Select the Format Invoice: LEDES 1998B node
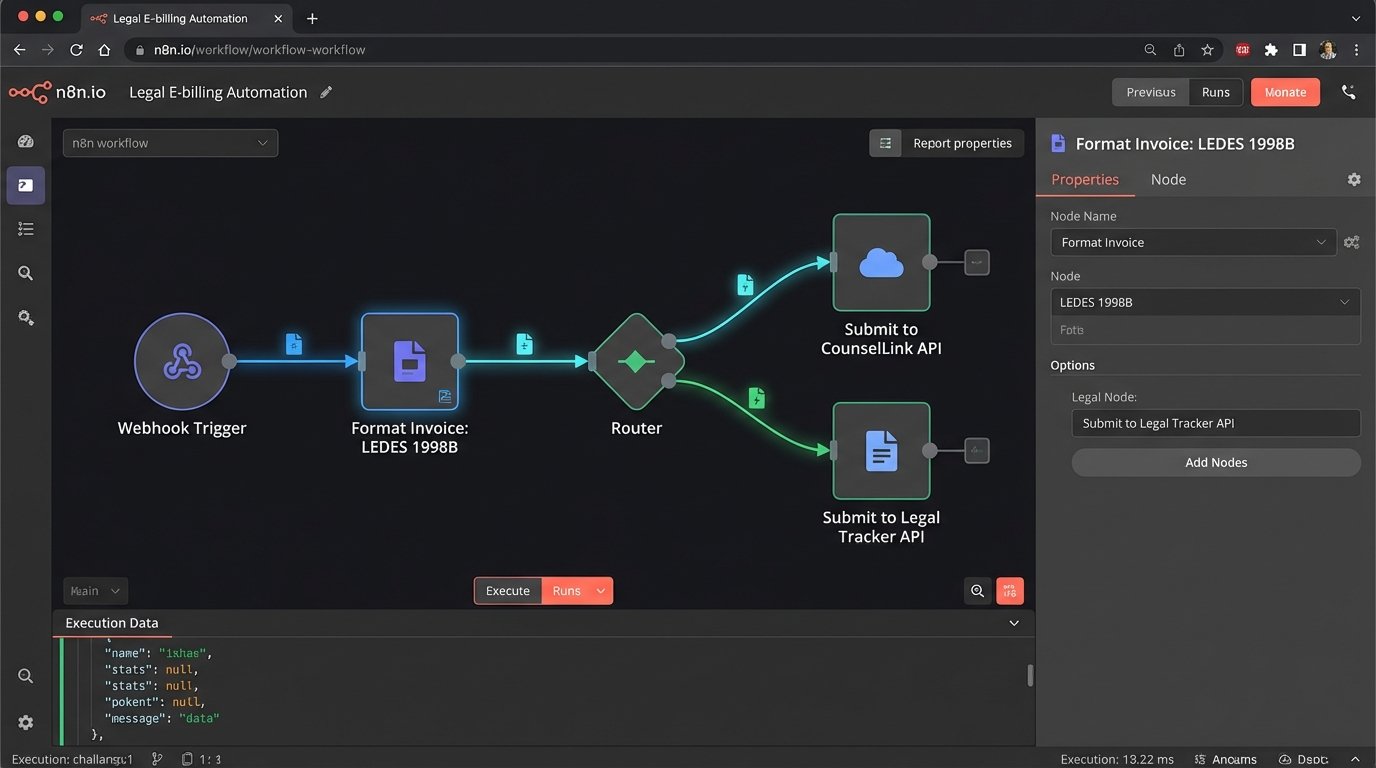Screen dimensions: 1376x768 pos(410,360)
